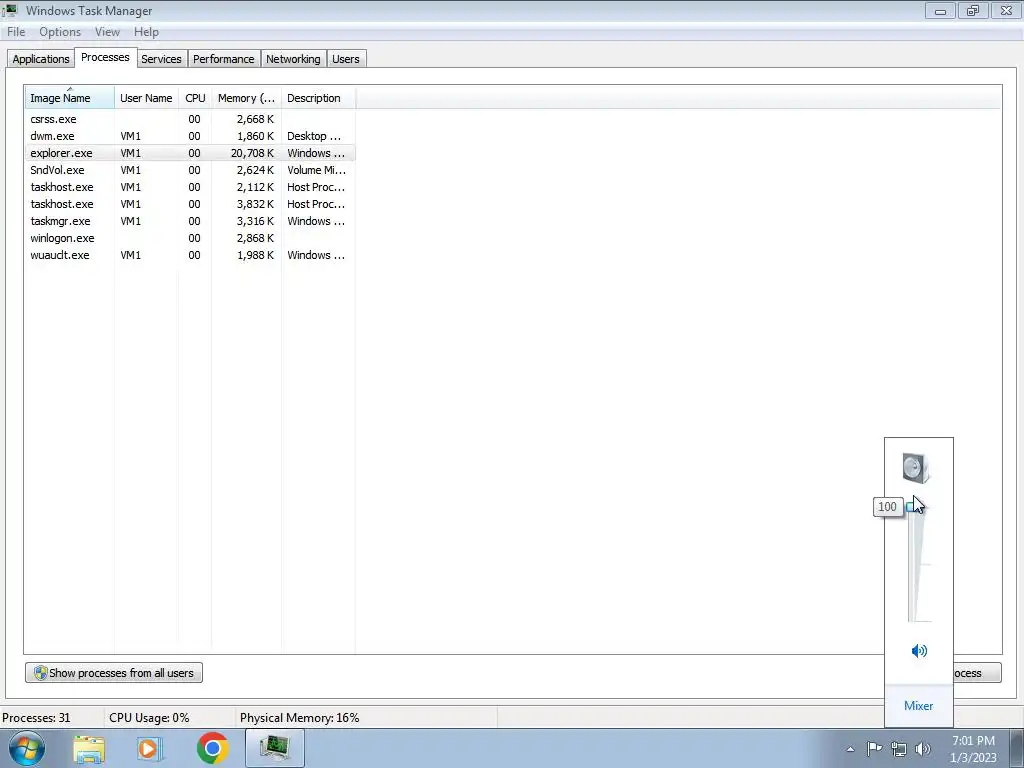Switch to the Applications tab

pyautogui.click(x=40, y=59)
